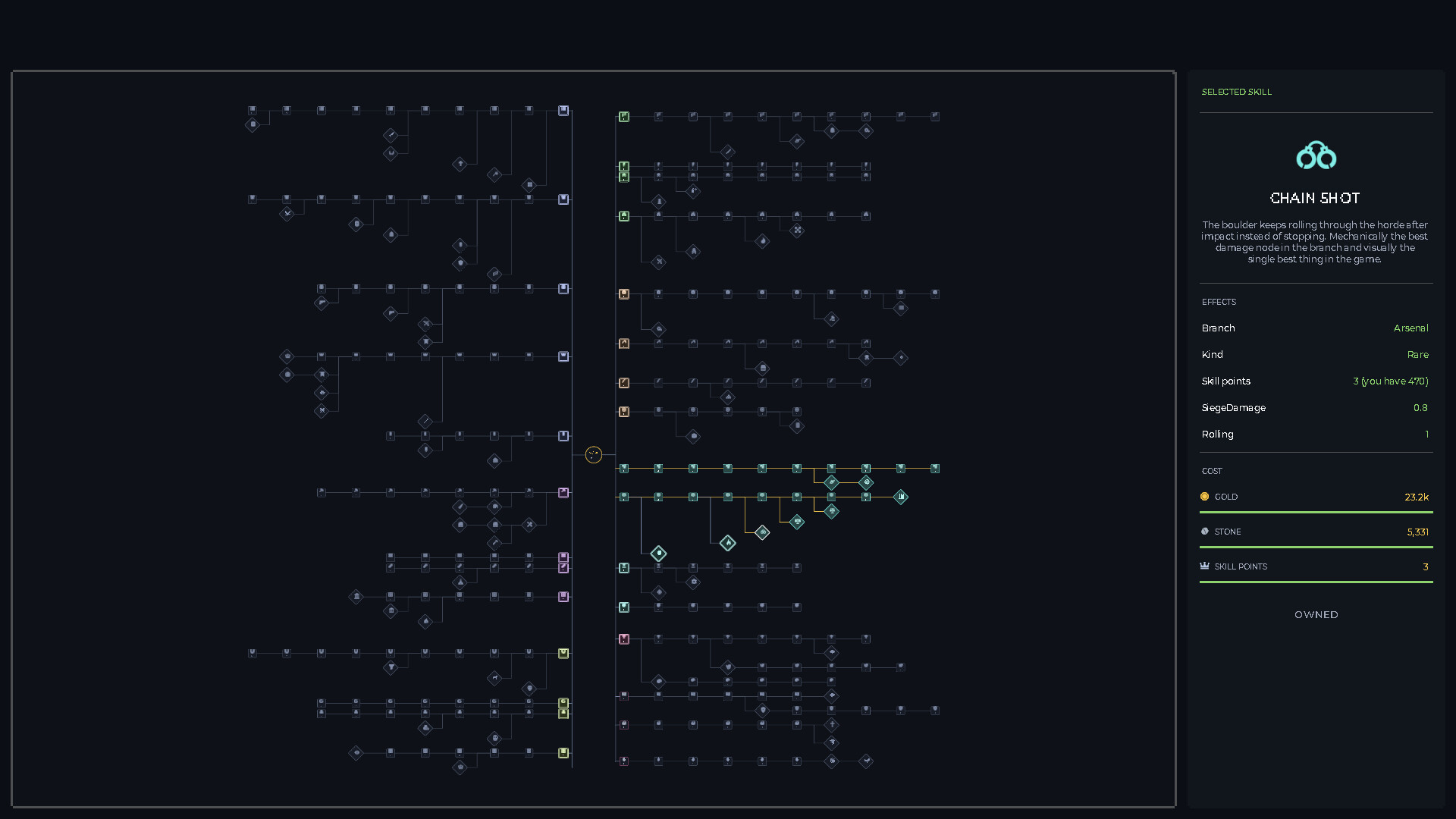Click the bright green flag node at top

624,117
